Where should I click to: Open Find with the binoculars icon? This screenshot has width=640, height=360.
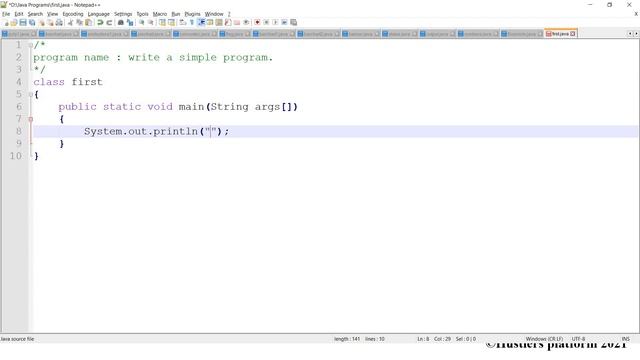121,23
